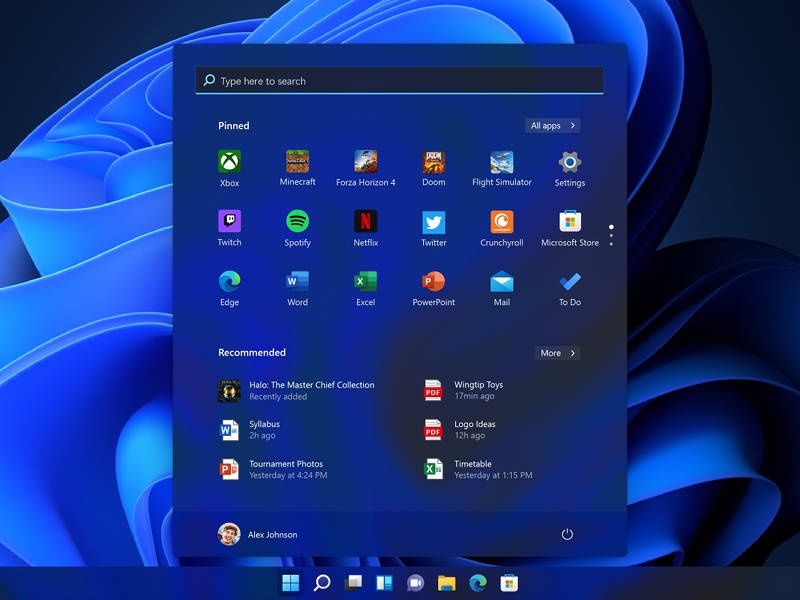Open Excel
800x600 pixels.
coord(366,288)
